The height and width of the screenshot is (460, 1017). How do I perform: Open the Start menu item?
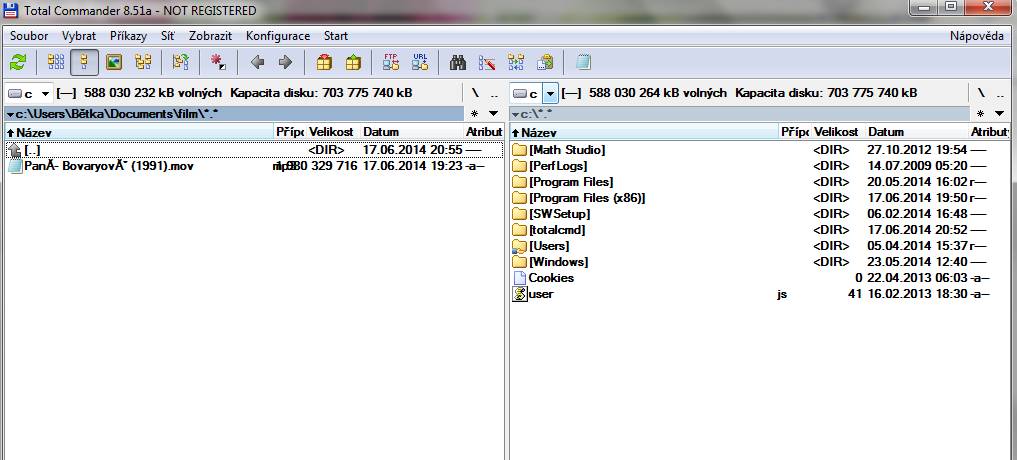(336, 36)
